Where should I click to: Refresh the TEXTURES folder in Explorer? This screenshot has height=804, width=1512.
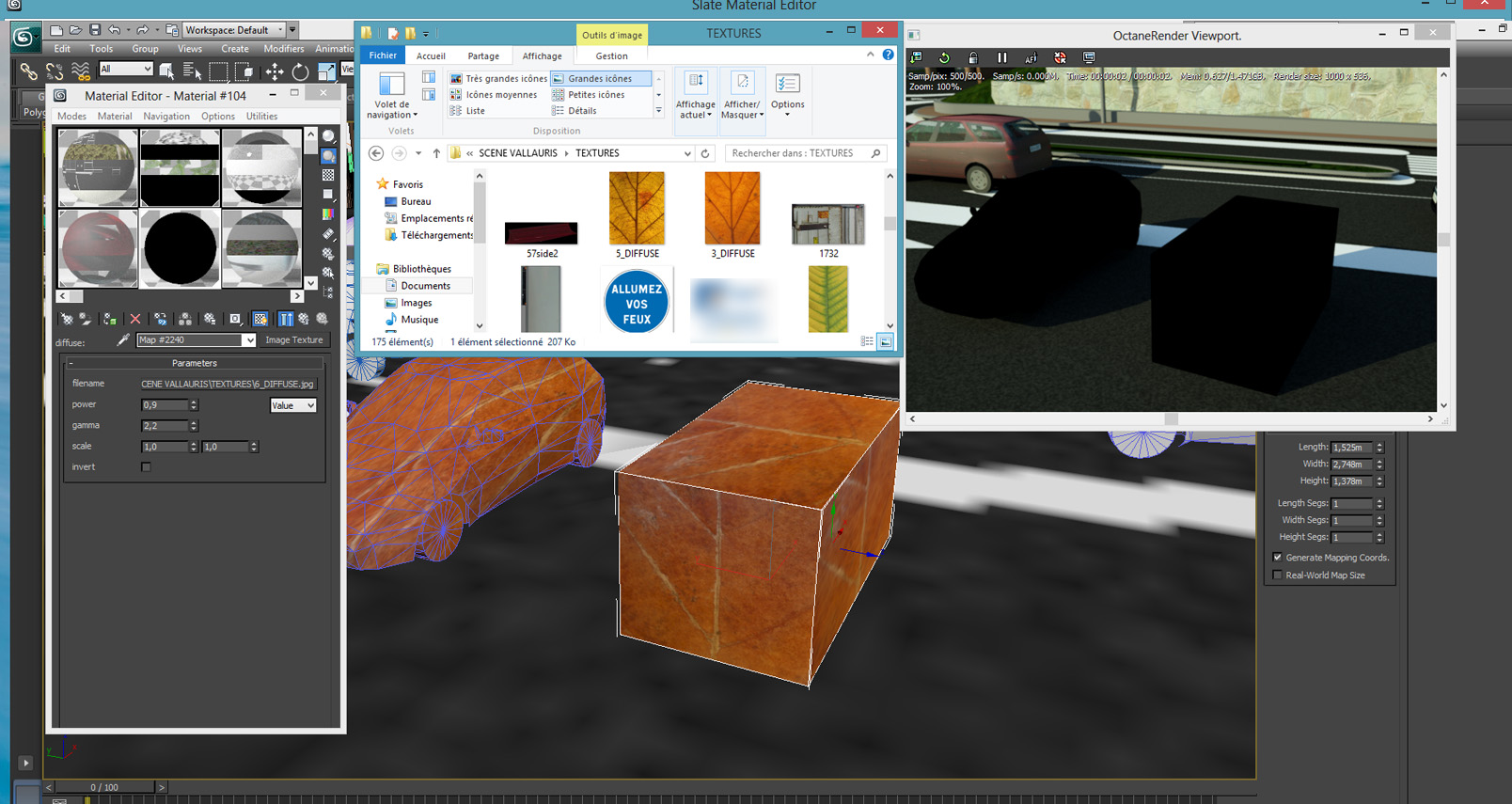(705, 153)
